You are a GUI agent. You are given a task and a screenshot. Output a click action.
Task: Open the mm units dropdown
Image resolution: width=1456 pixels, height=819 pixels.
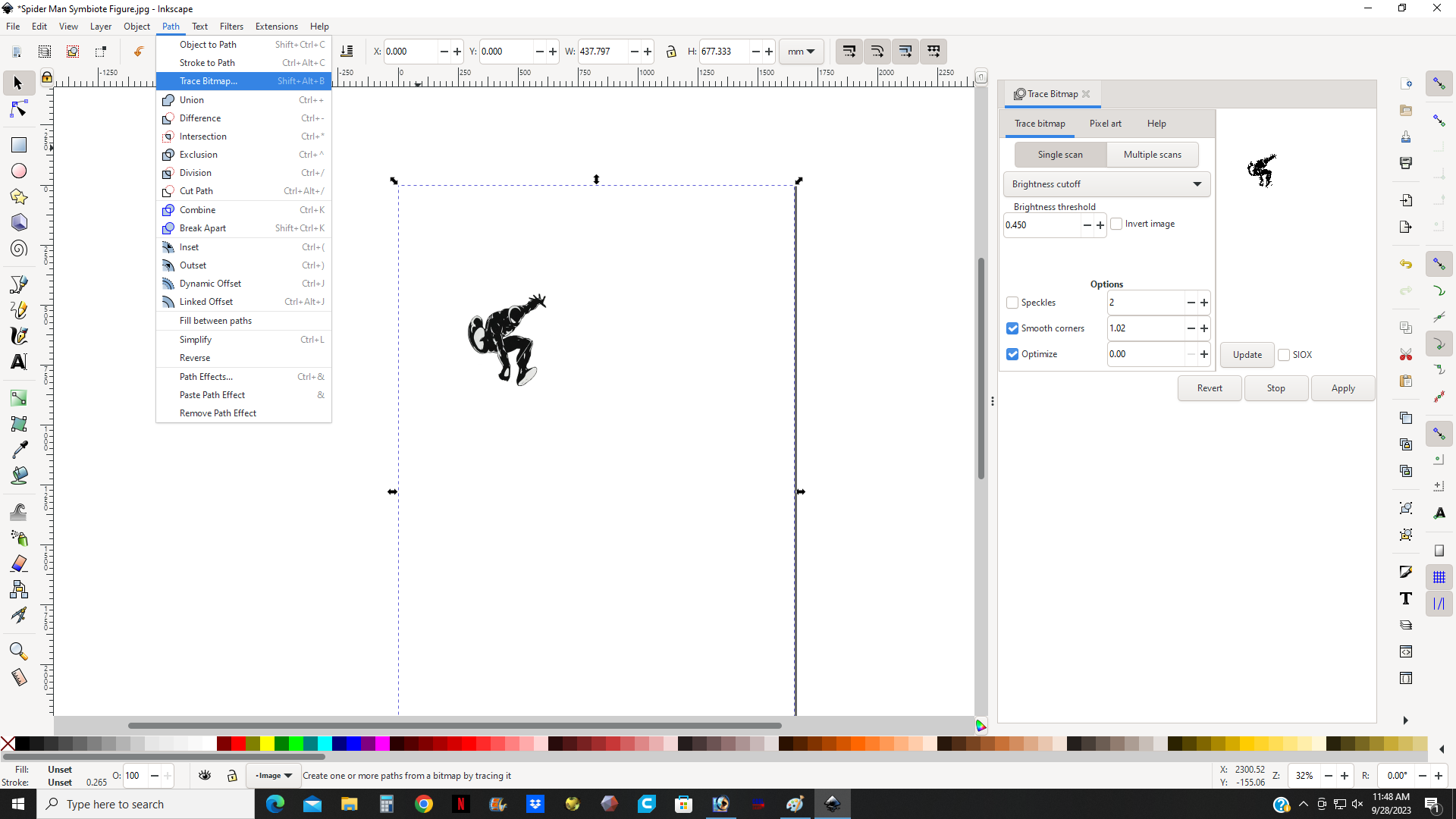coord(801,52)
